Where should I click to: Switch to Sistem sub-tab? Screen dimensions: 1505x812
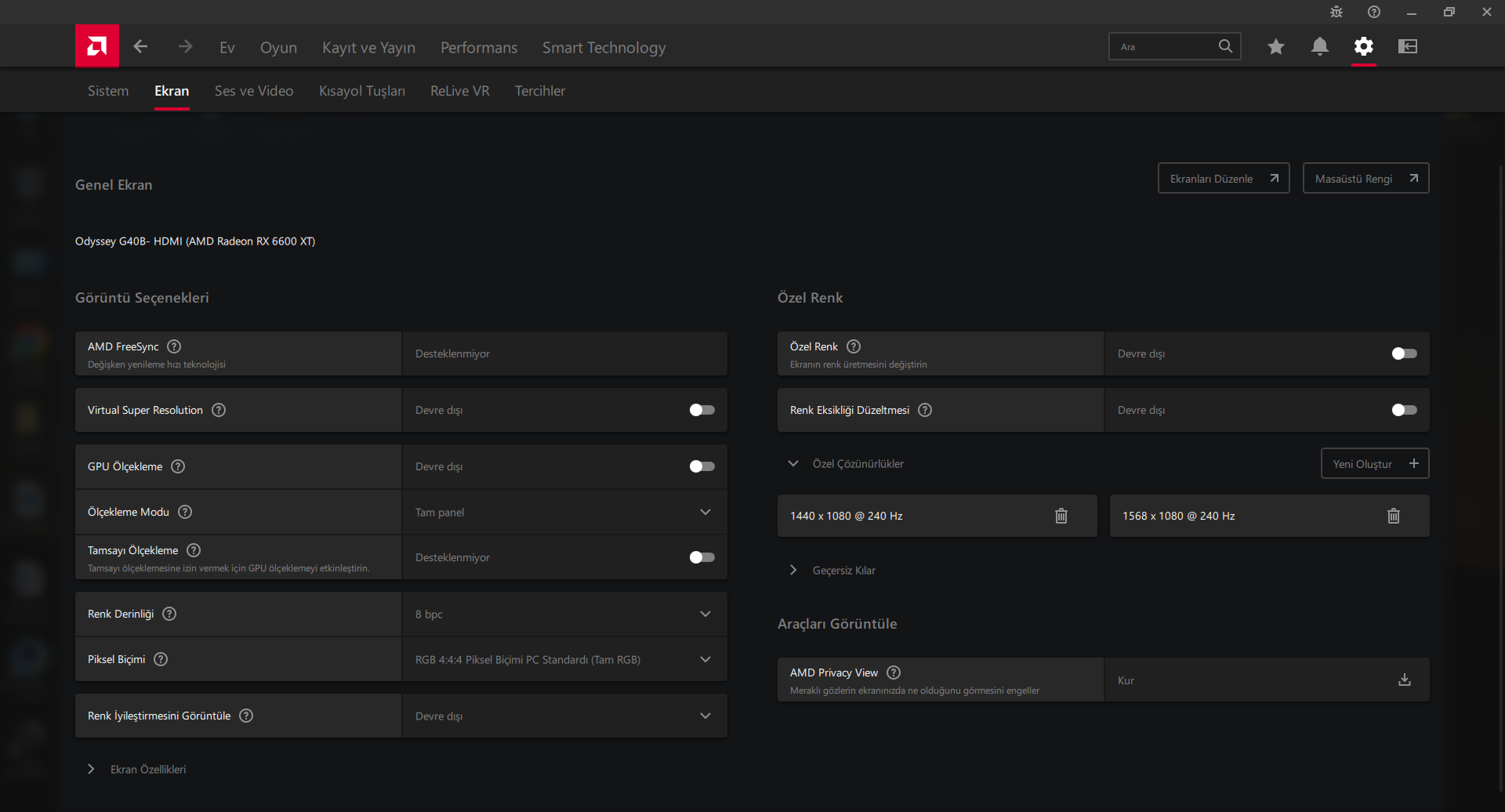pos(108,91)
